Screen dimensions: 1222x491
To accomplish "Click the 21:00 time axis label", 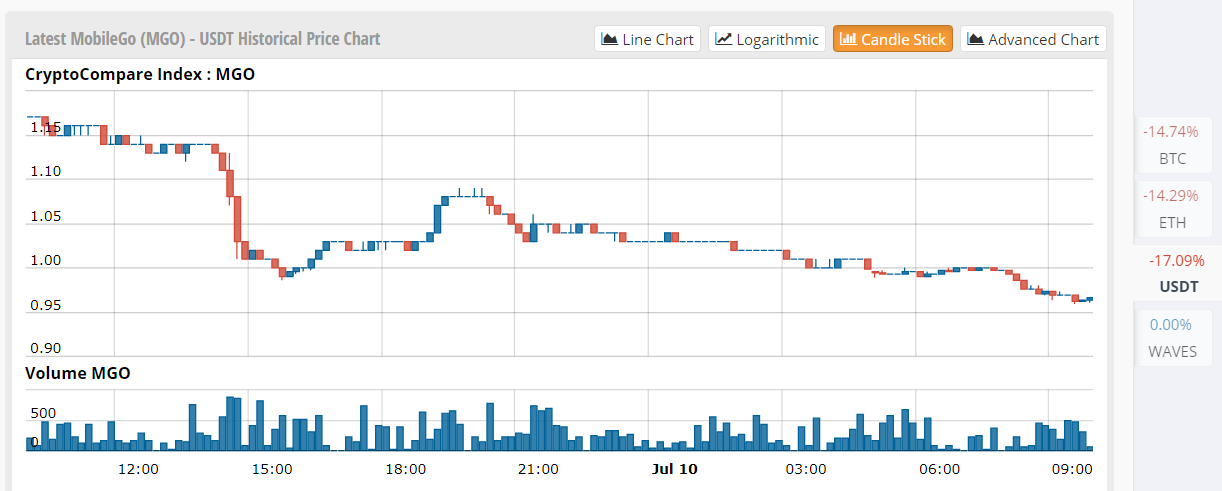I will 539,468.
